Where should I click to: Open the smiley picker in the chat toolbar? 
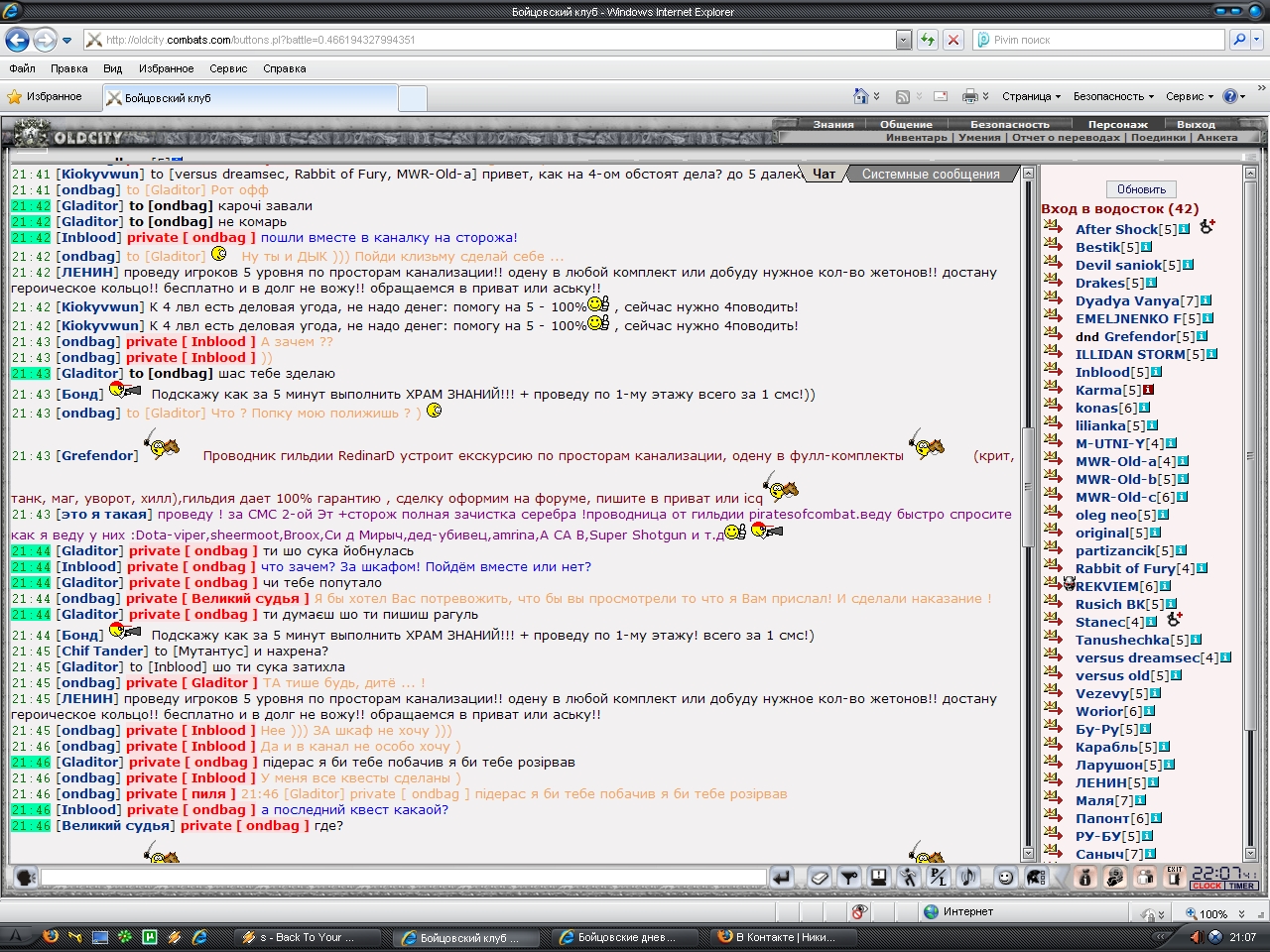click(1006, 877)
